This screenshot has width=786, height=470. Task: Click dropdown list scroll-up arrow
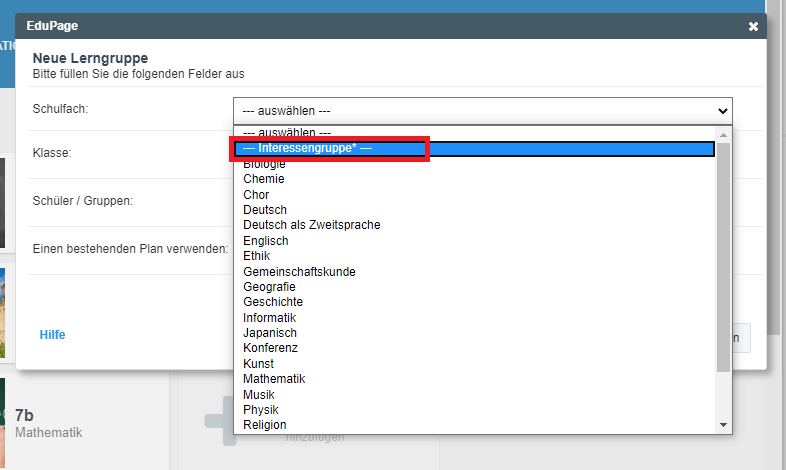pyautogui.click(x=723, y=135)
